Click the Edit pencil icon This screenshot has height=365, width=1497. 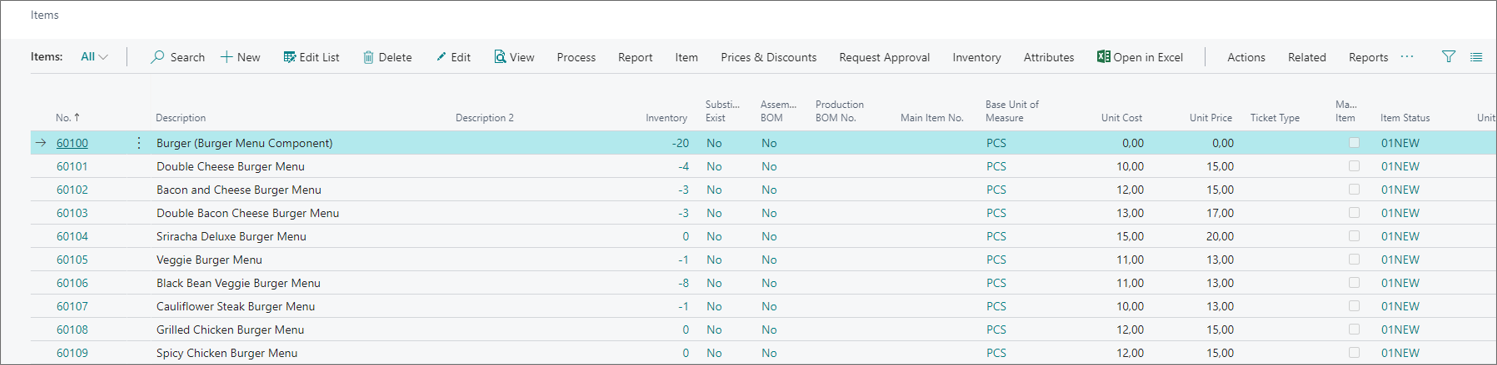coord(441,57)
